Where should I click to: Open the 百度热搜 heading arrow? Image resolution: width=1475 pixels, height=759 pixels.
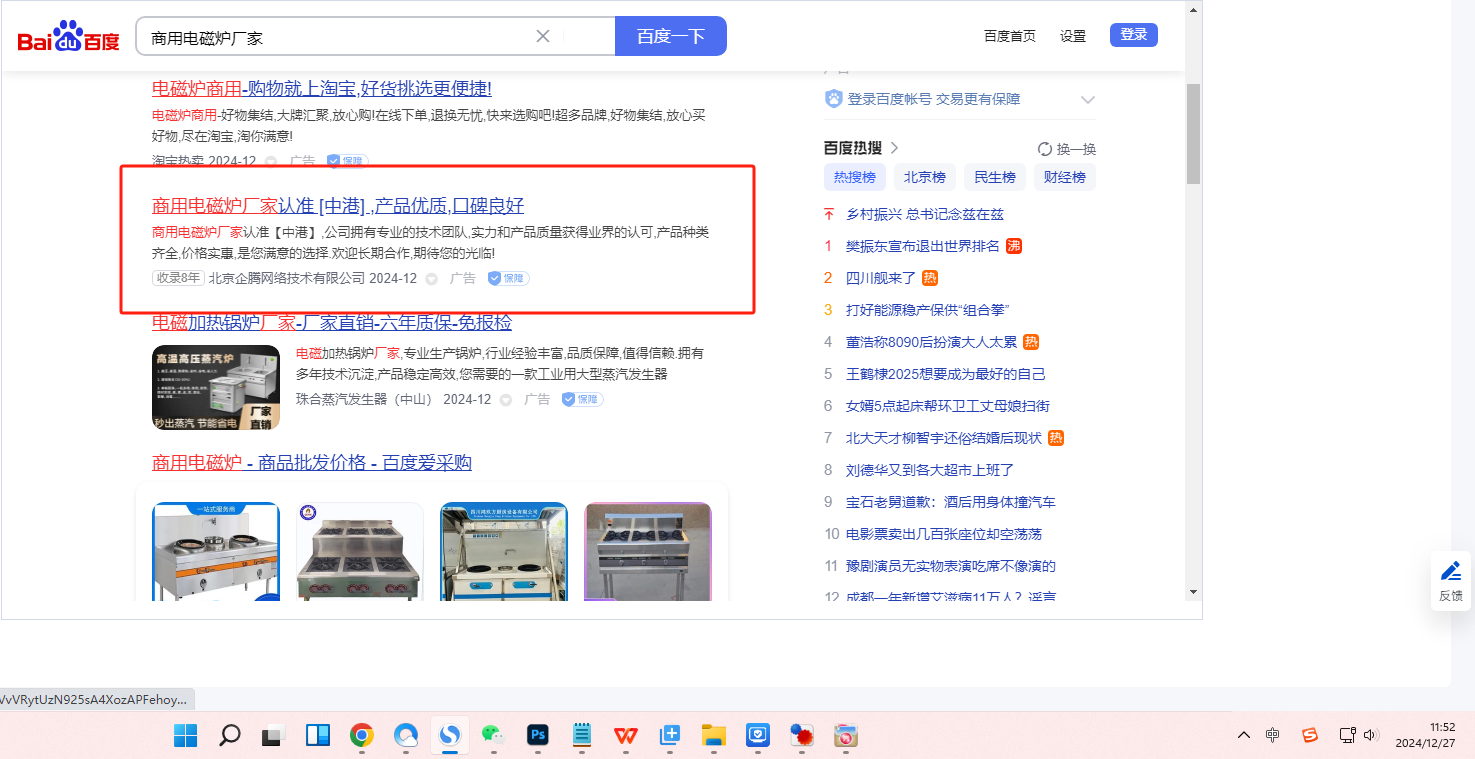(x=894, y=148)
